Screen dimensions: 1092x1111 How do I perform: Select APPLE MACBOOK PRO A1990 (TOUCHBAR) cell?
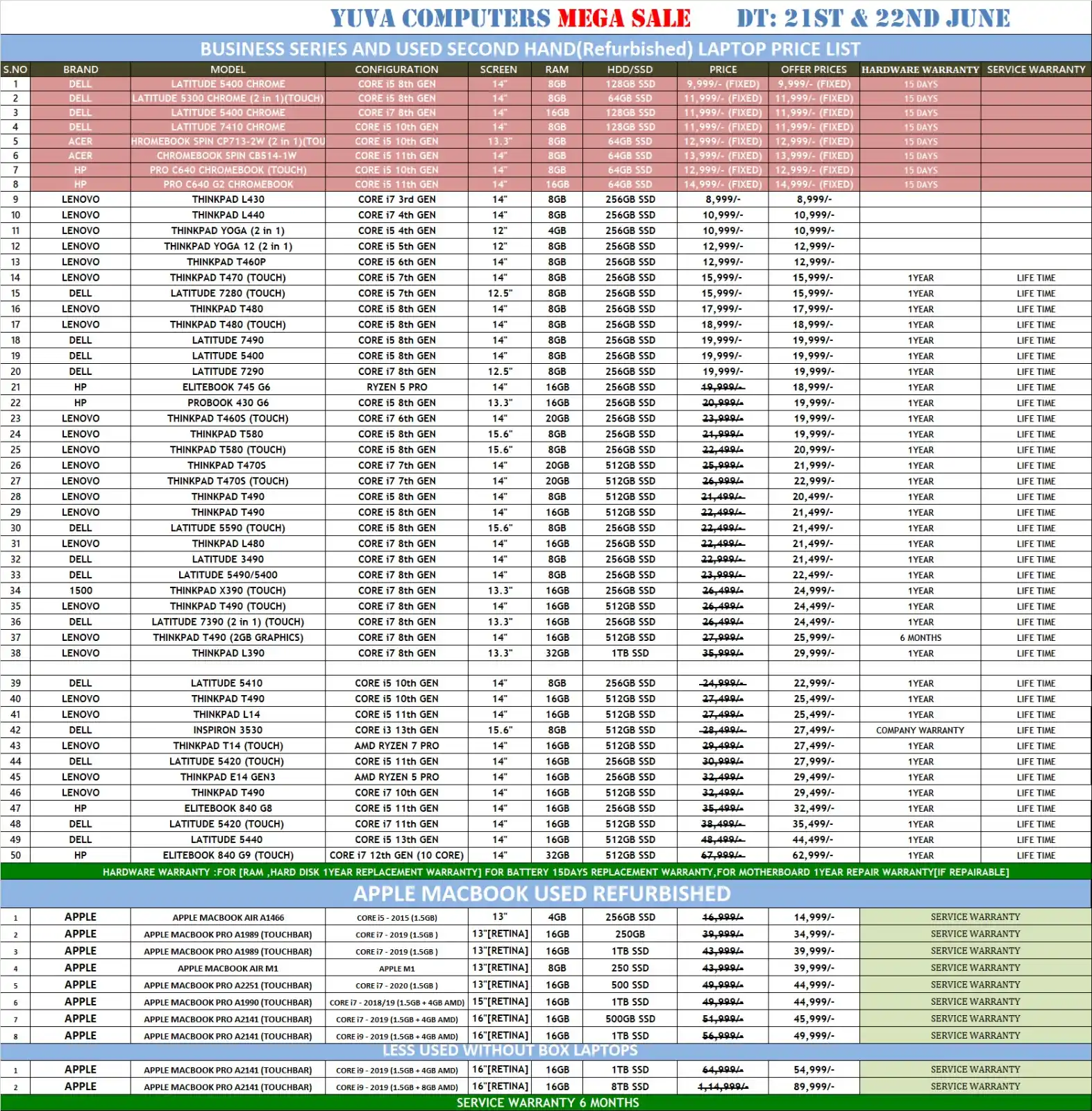(228, 1002)
